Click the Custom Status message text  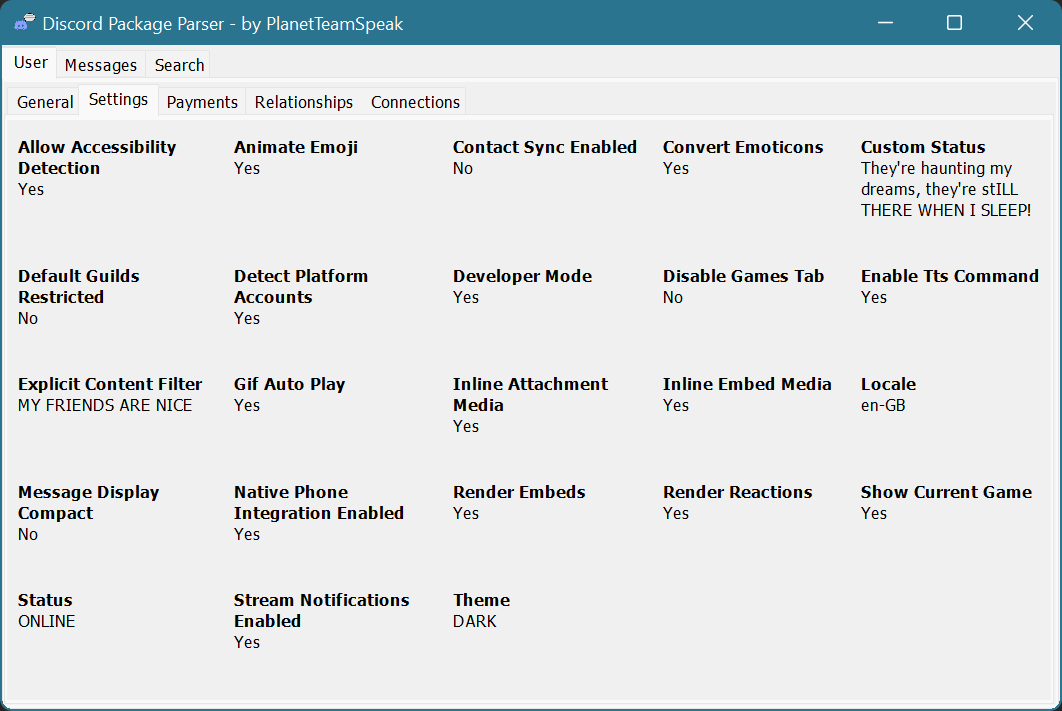[x=945, y=190]
